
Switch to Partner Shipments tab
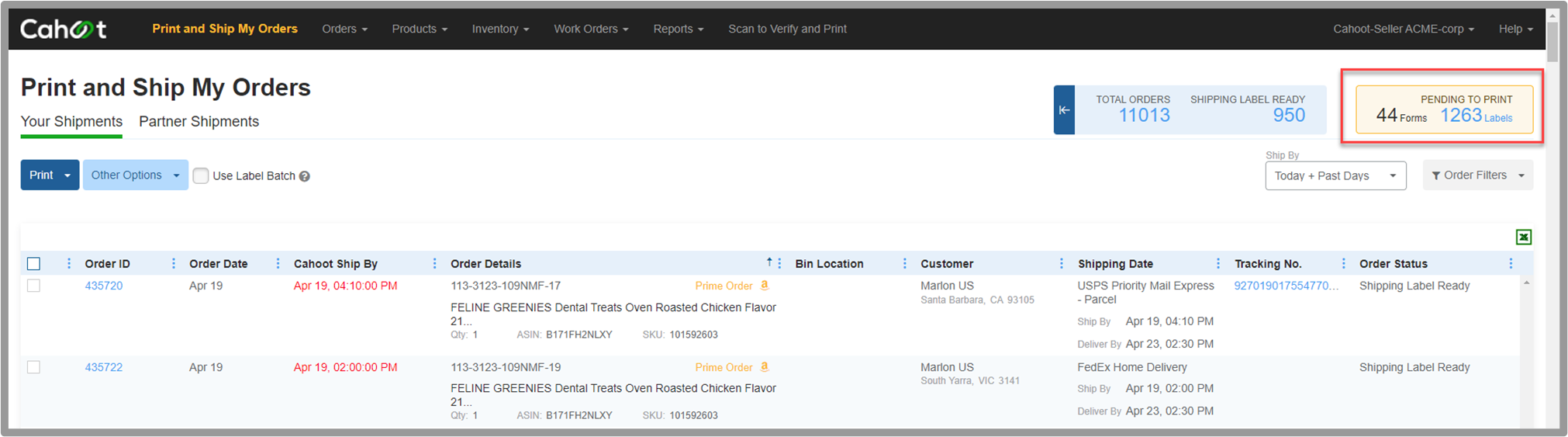pyautogui.click(x=199, y=122)
